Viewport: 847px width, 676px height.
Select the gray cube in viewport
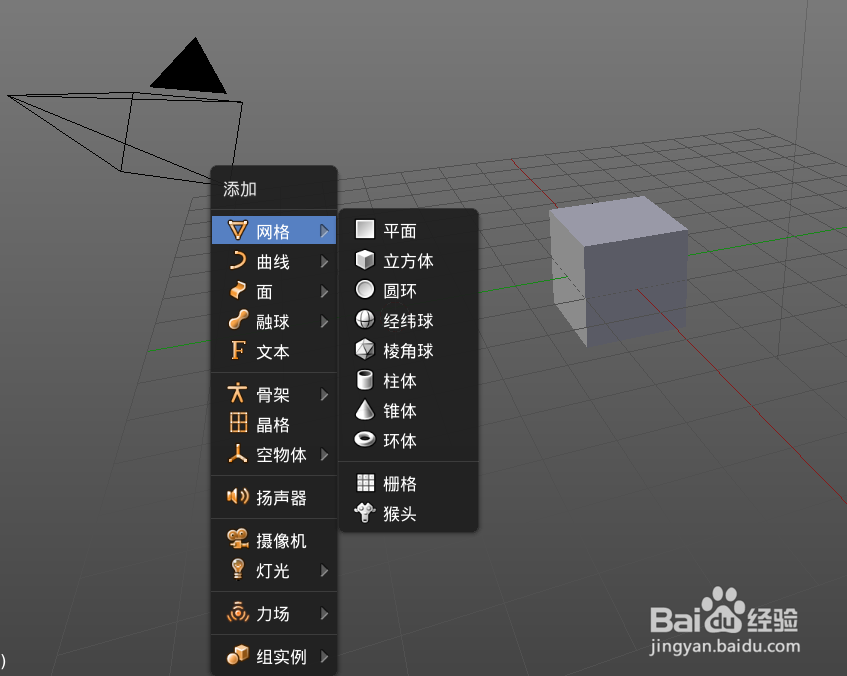pos(619,271)
